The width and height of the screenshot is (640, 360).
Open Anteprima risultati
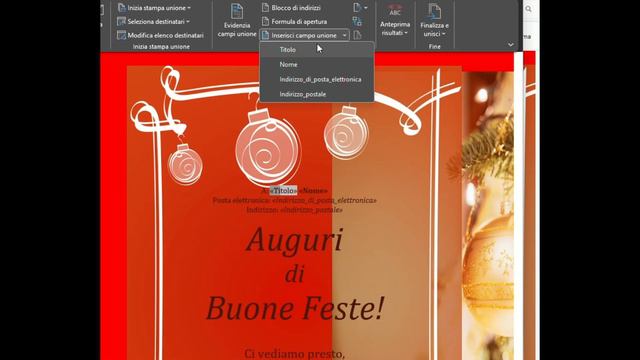[395, 21]
